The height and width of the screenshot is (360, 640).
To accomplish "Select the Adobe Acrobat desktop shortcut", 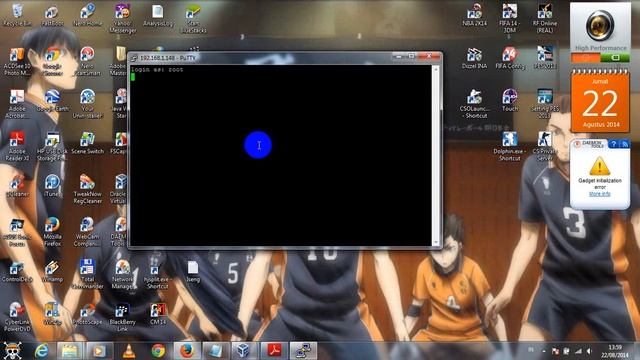I will pos(17,104).
